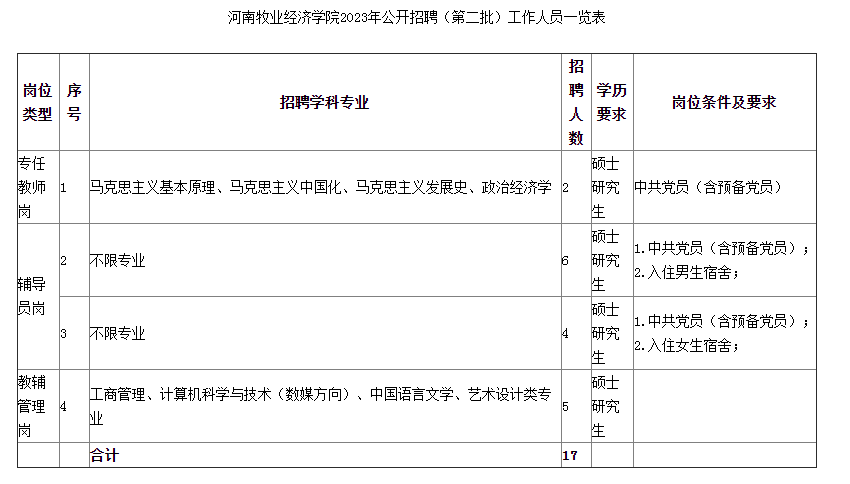Click the 招聘学科专业 header cell
The image size is (850, 484).
(x=324, y=102)
